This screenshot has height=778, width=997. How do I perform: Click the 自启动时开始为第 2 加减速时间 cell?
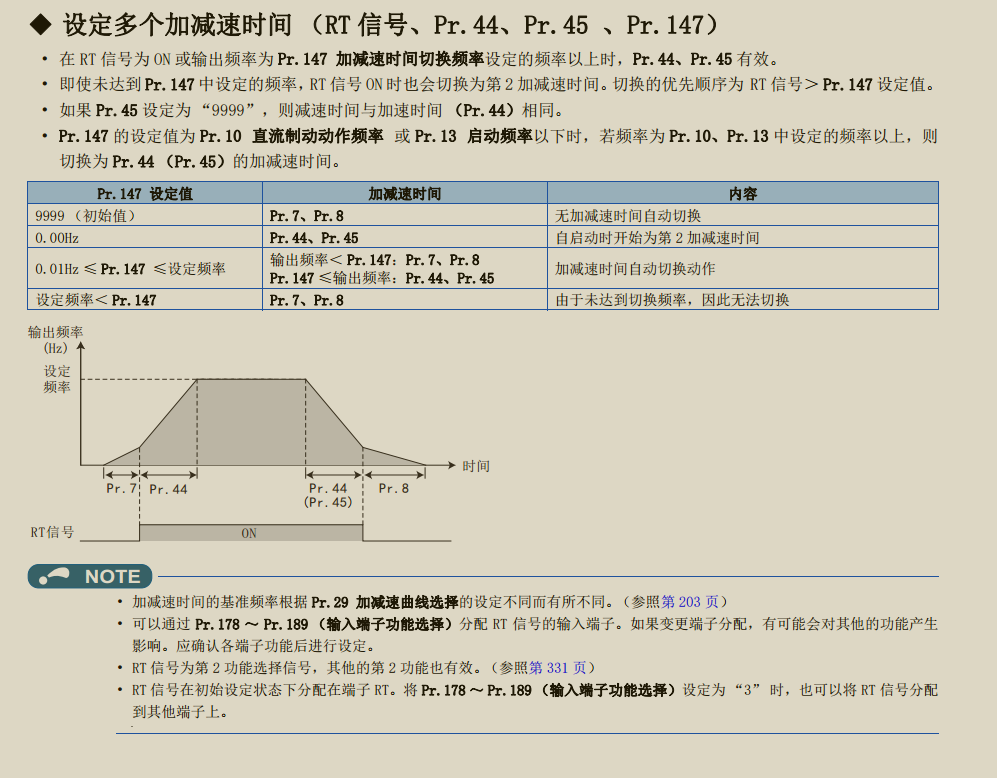(657, 238)
